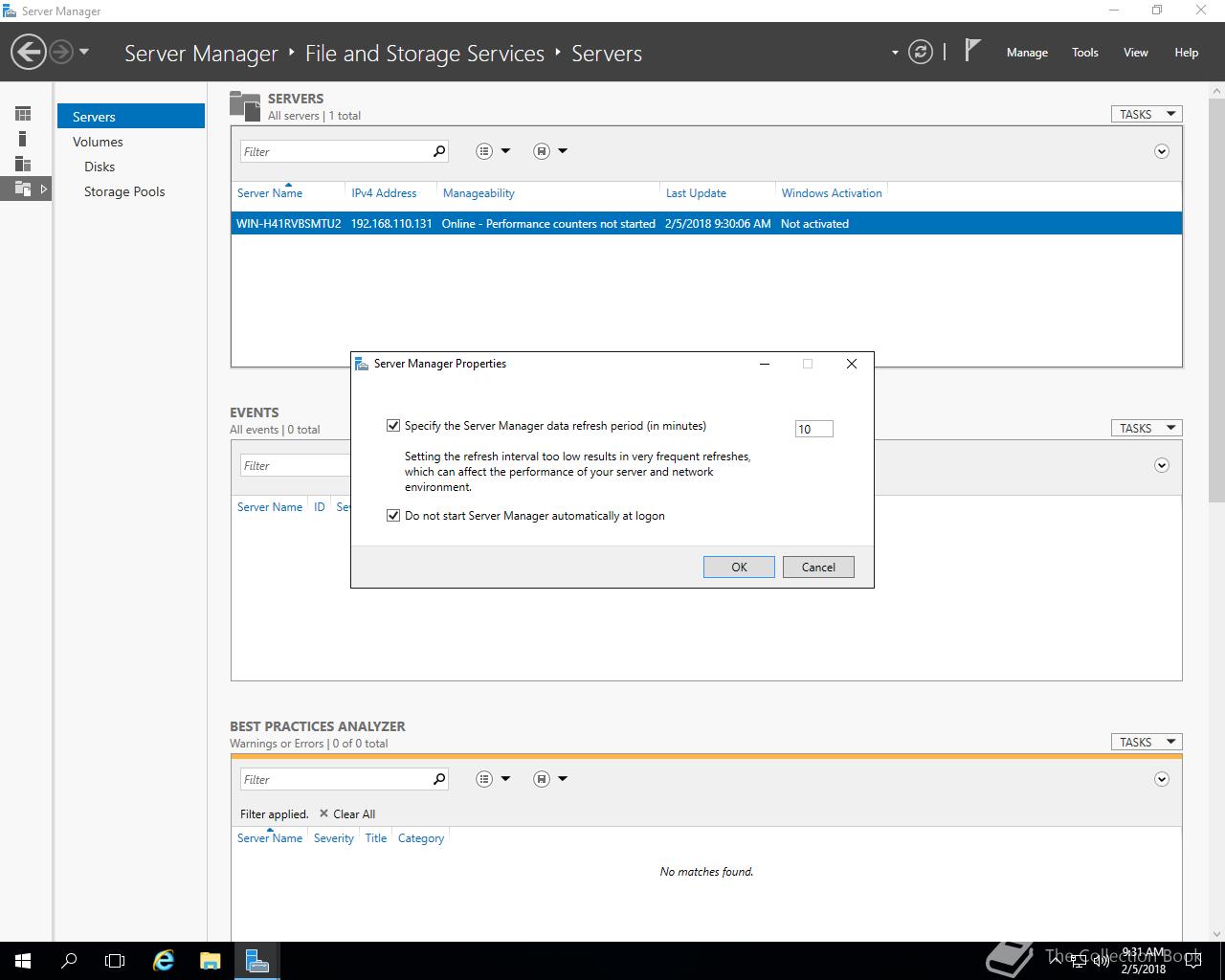
Task: Sort by Last Update column
Action: tap(696, 193)
